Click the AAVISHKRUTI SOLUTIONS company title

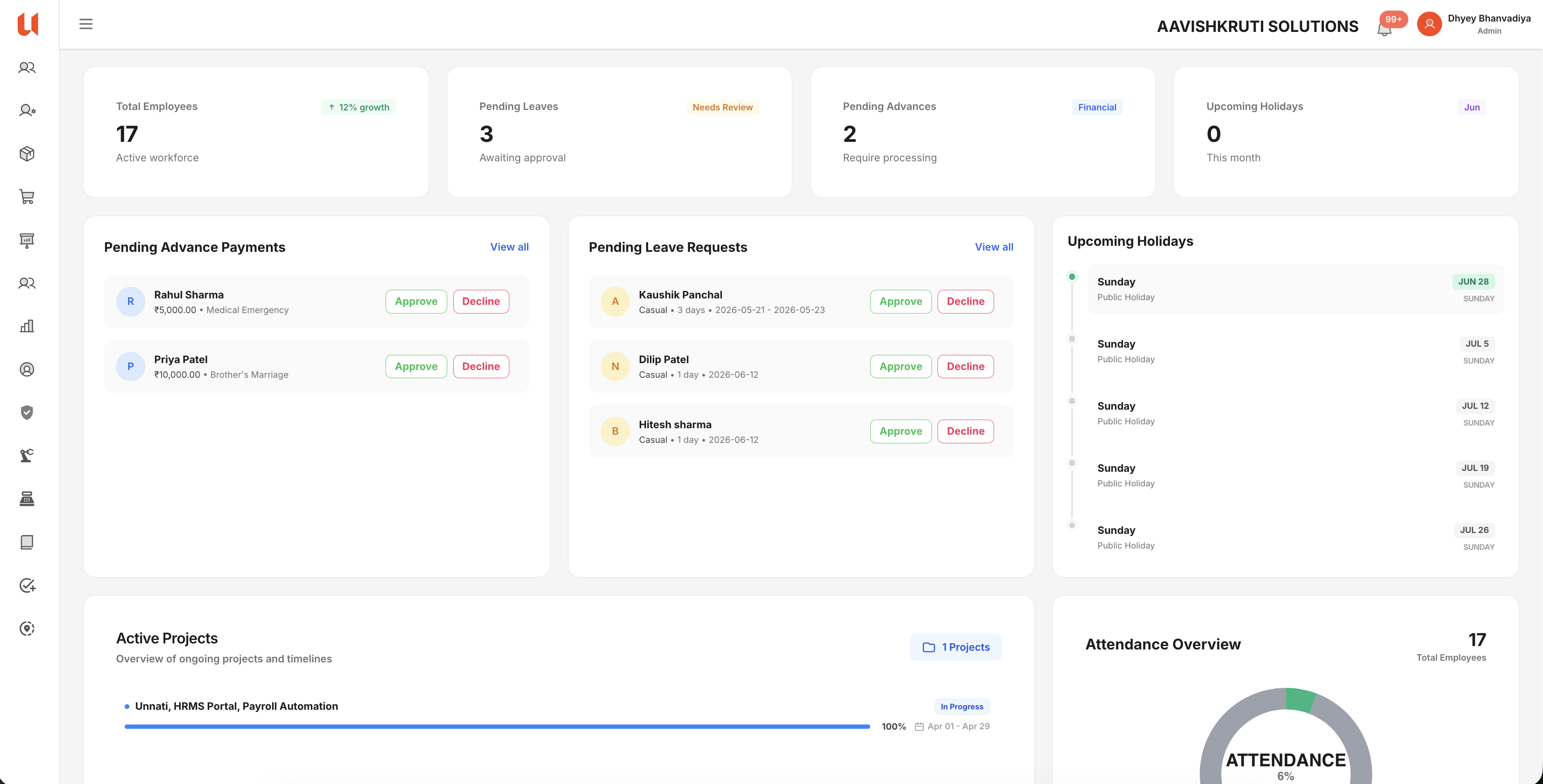tap(1257, 26)
